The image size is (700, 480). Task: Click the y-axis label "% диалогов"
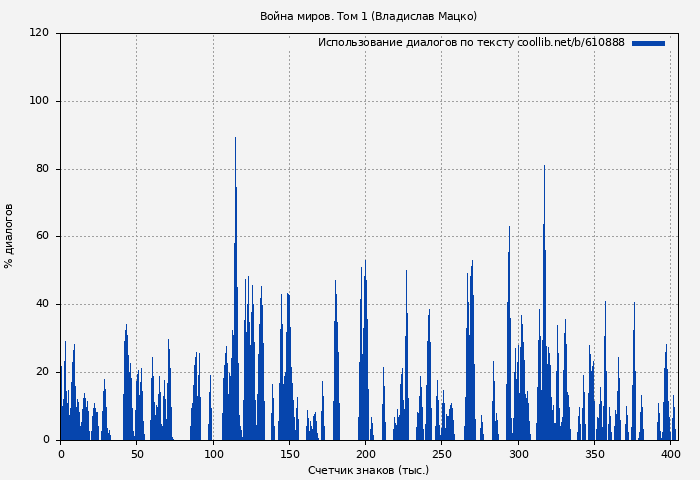pyautogui.click(x=9, y=236)
